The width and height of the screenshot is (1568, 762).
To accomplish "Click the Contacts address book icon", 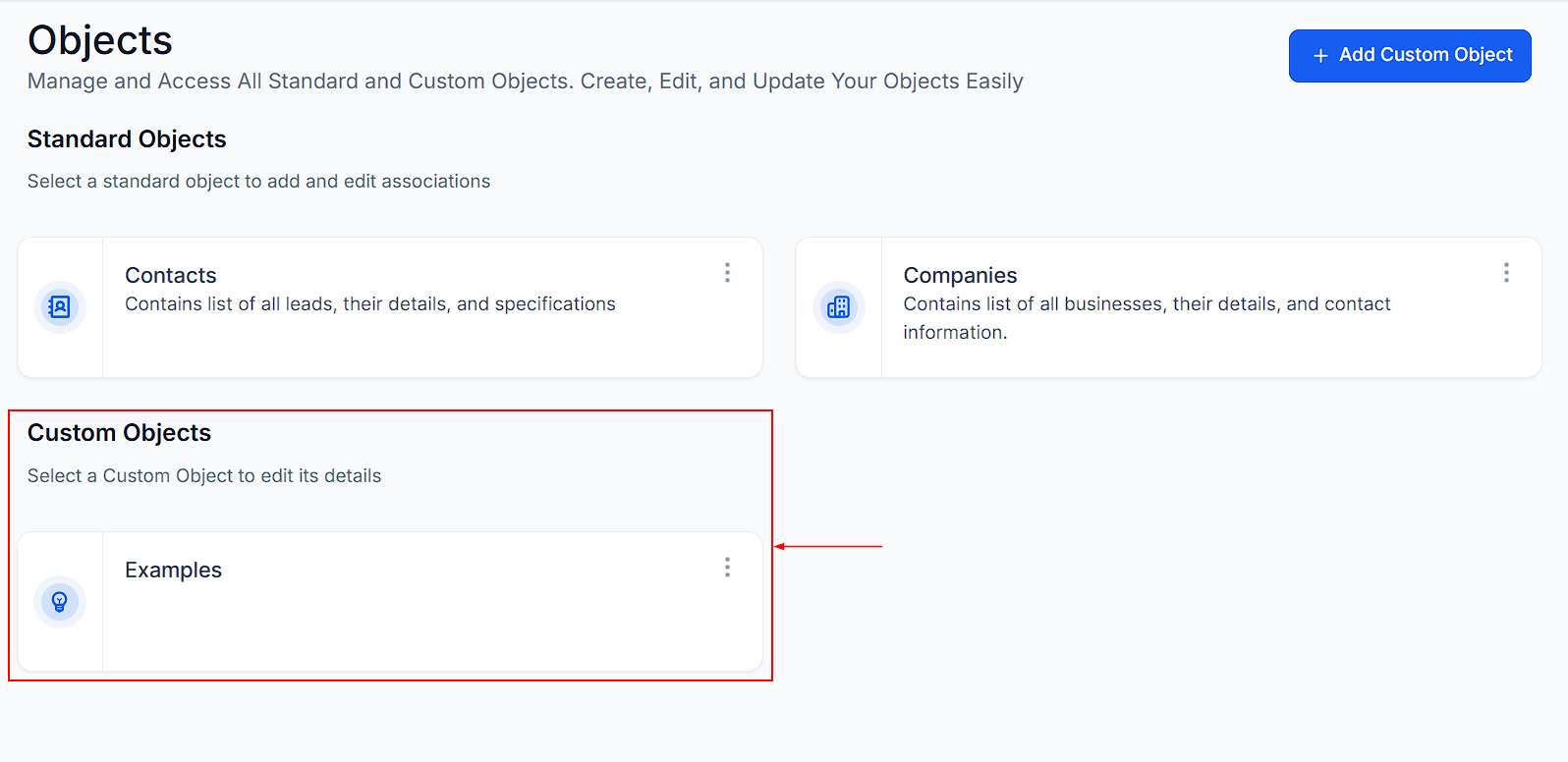I will 60,307.
